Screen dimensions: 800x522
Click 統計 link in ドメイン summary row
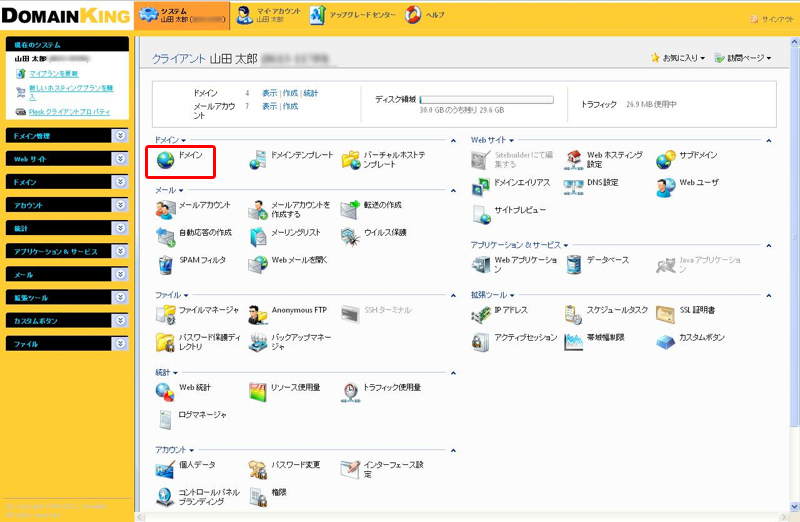tap(311, 93)
